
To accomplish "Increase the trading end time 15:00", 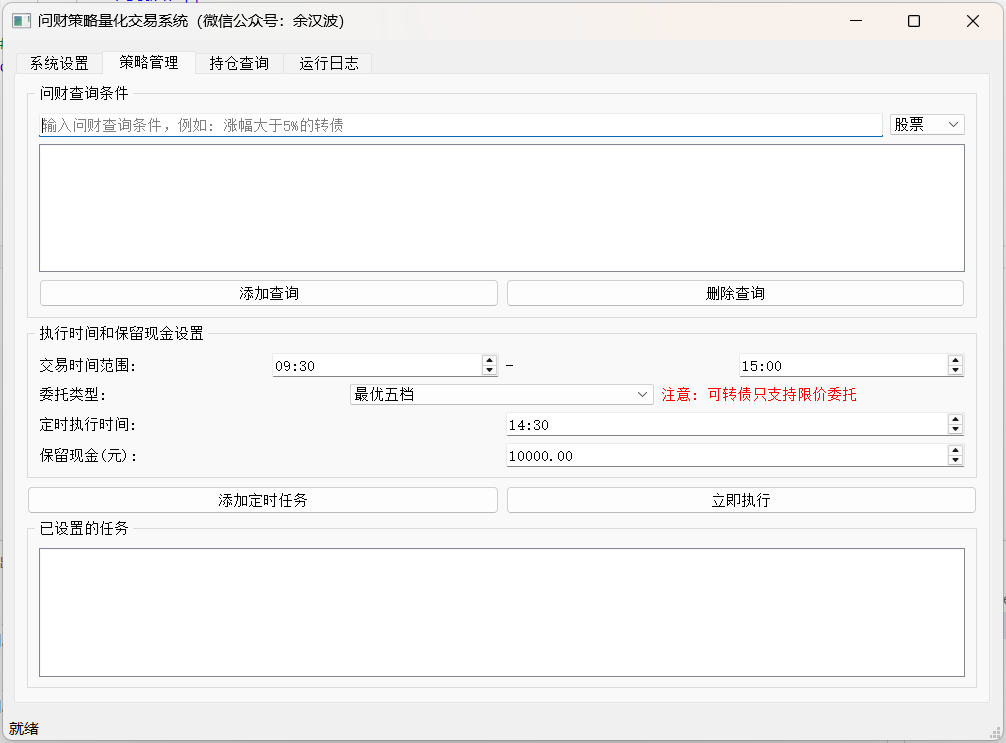I will tap(955, 361).
